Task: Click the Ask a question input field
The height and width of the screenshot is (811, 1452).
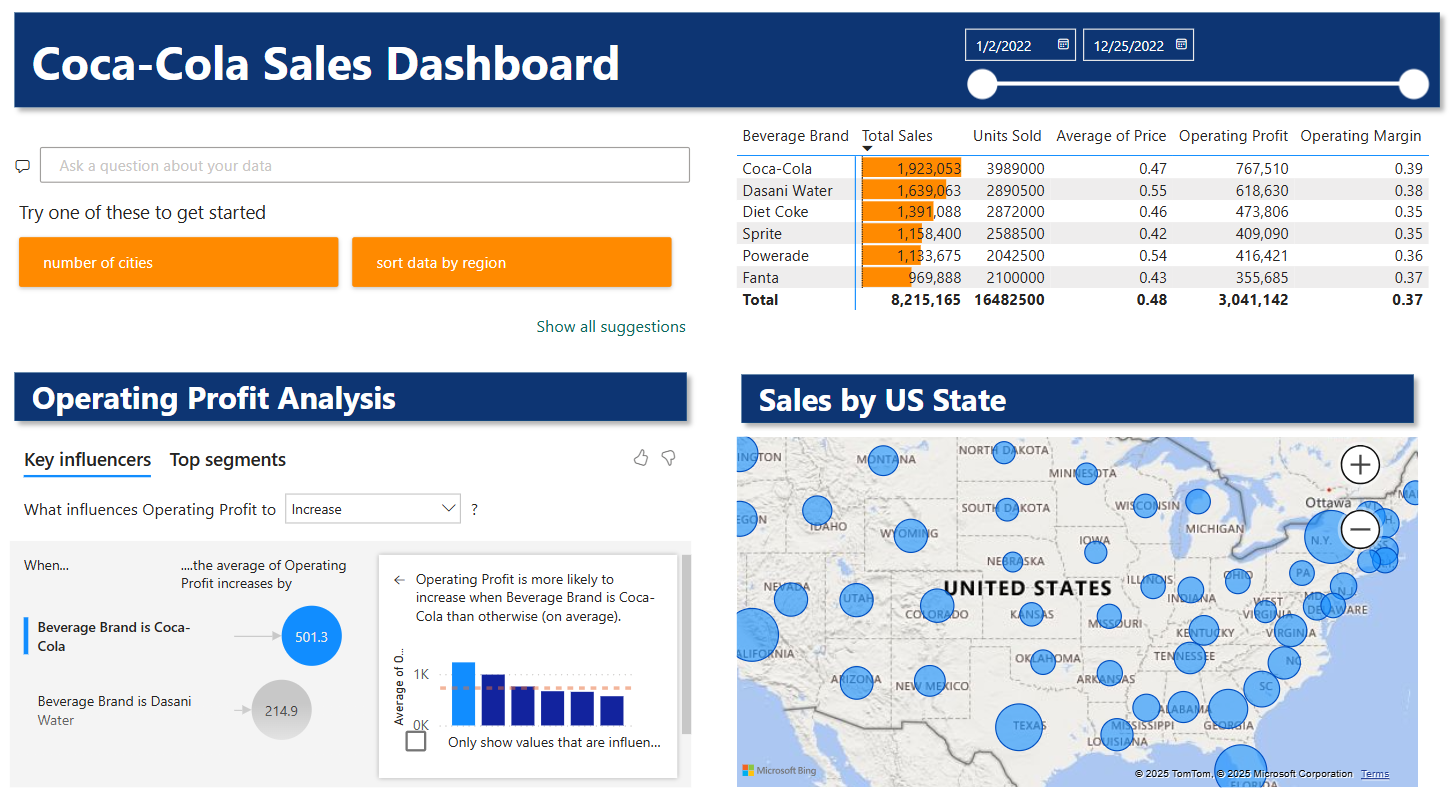Action: coord(365,165)
